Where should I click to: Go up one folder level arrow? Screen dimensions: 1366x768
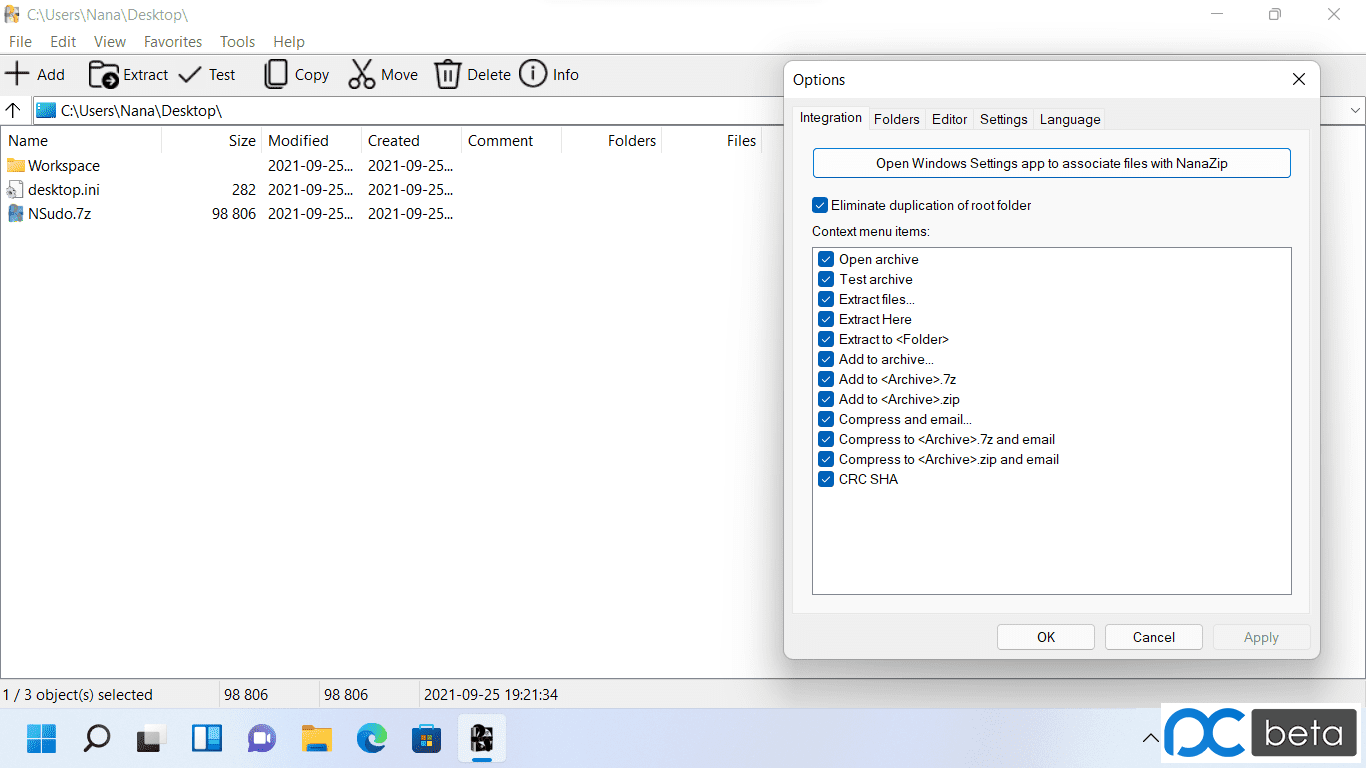pyautogui.click(x=13, y=110)
